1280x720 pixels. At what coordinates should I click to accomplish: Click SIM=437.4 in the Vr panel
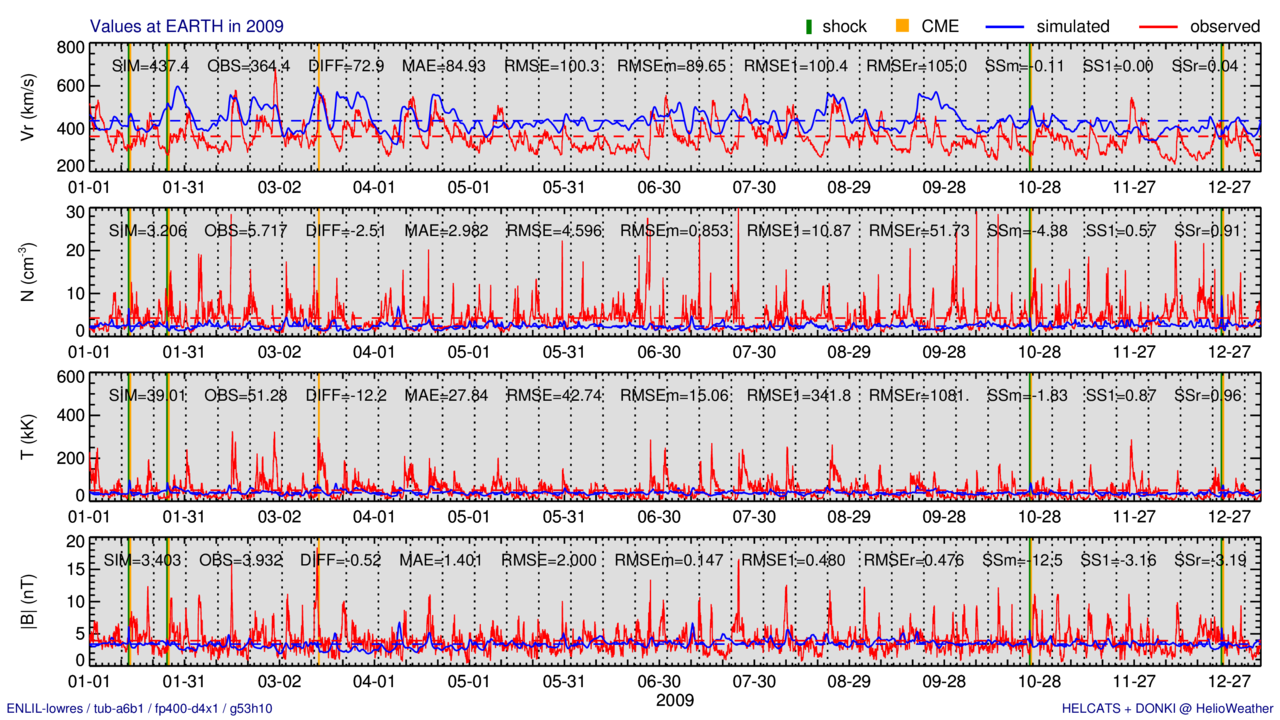[x=148, y=66]
